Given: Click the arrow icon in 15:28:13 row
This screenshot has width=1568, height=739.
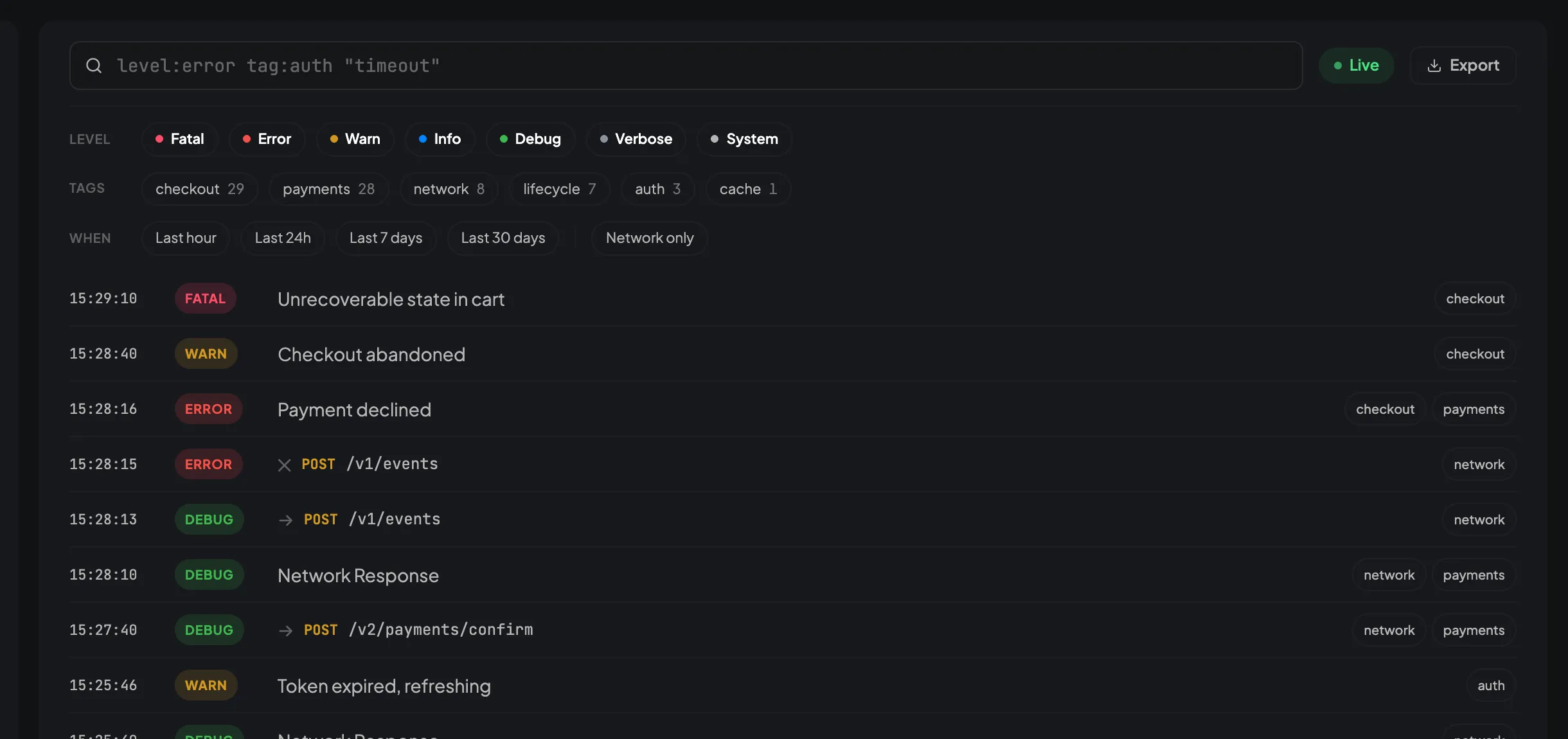Looking at the screenshot, I should pyautogui.click(x=286, y=520).
